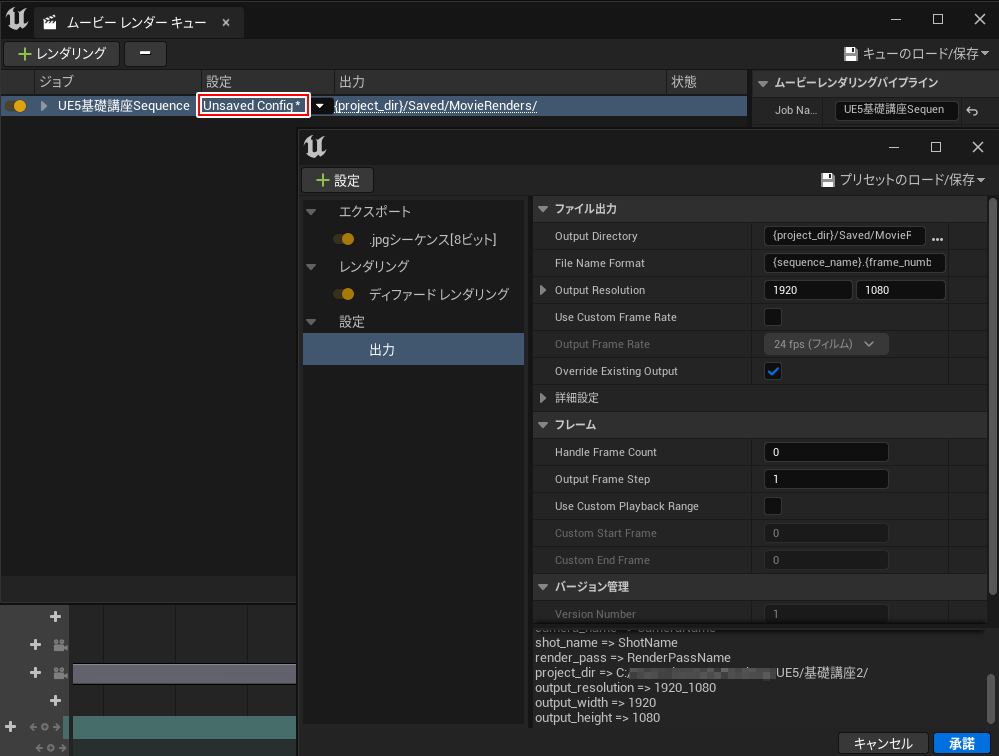The image size is (999, 756).
Task: Switch to the ムービー レンダー キュー tab
Action: click(136, 22)
